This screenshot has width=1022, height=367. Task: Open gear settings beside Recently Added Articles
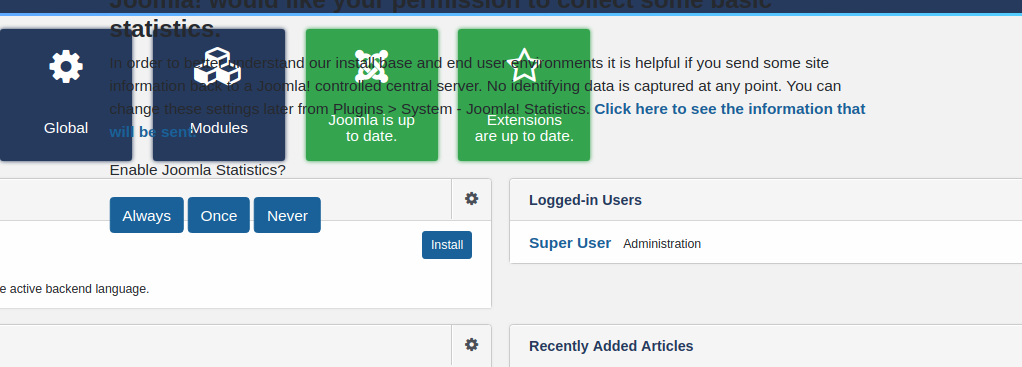coord(471,345)
